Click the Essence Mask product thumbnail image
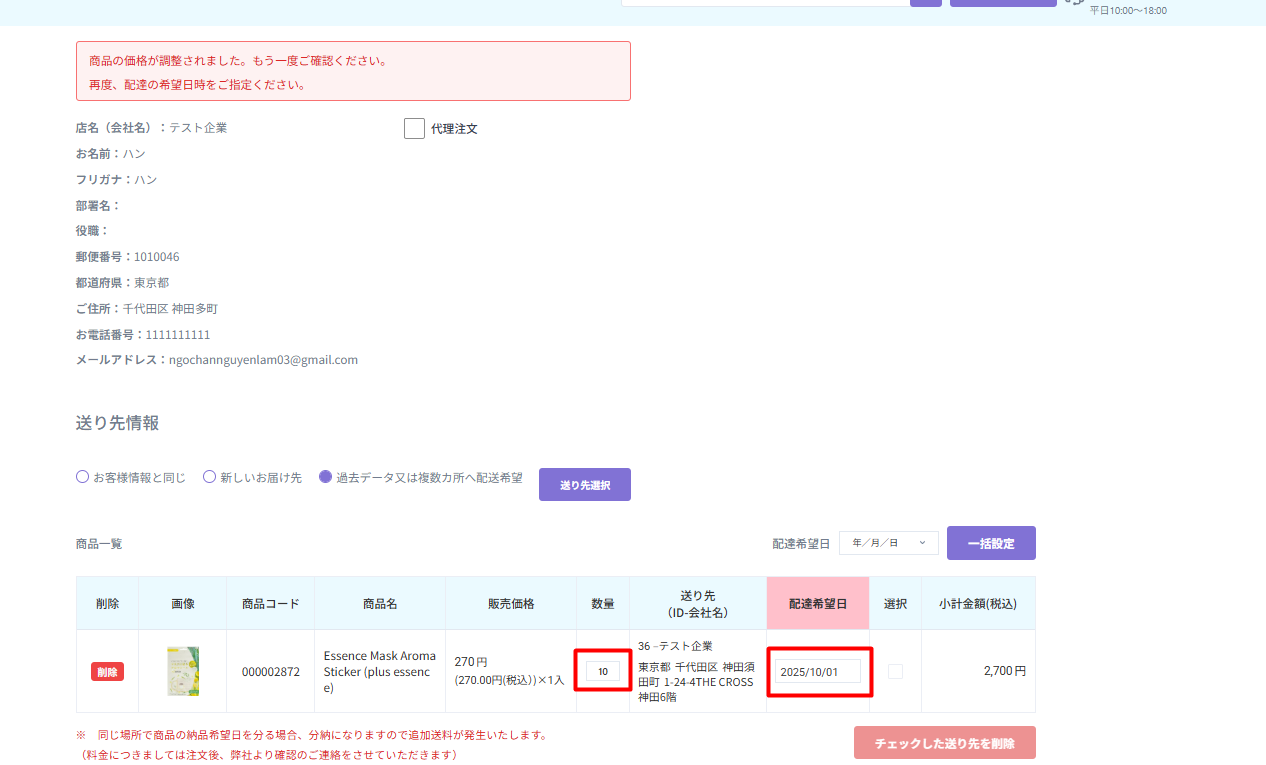 [x=183, y=671]
